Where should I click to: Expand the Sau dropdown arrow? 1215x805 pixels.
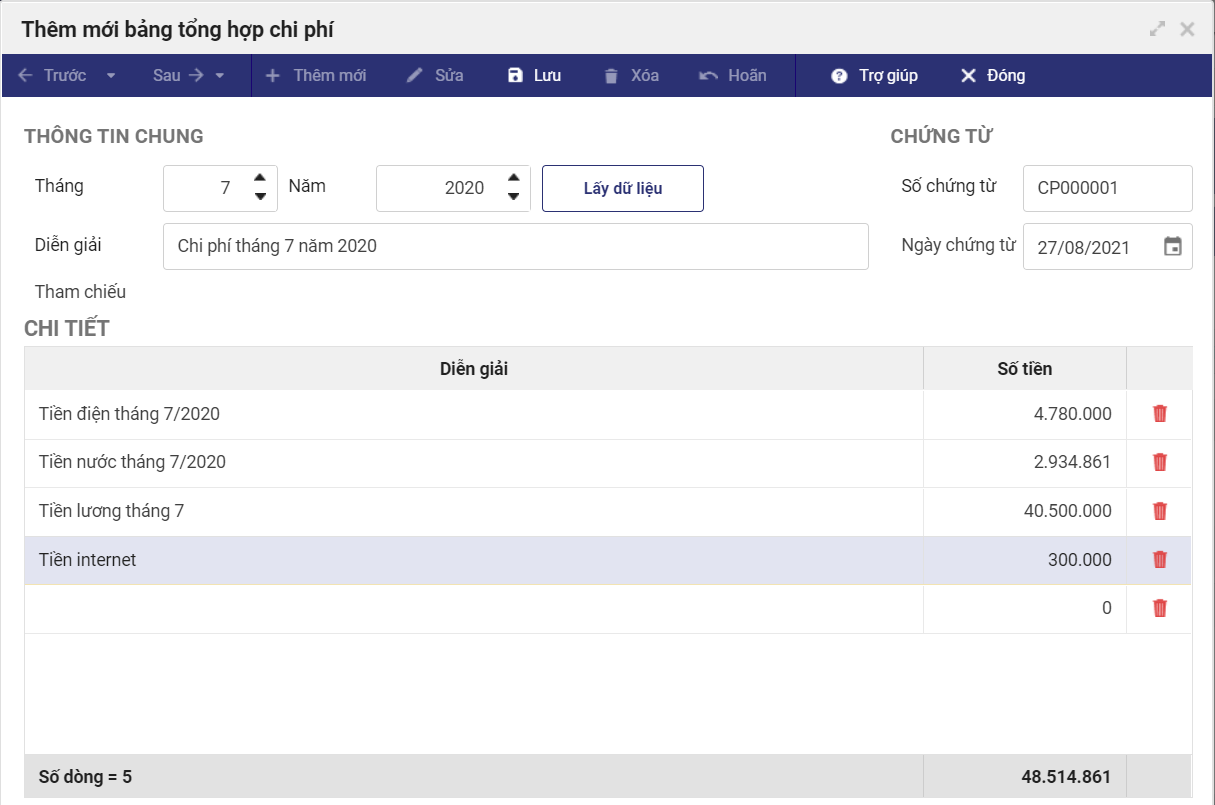point(220,76)
